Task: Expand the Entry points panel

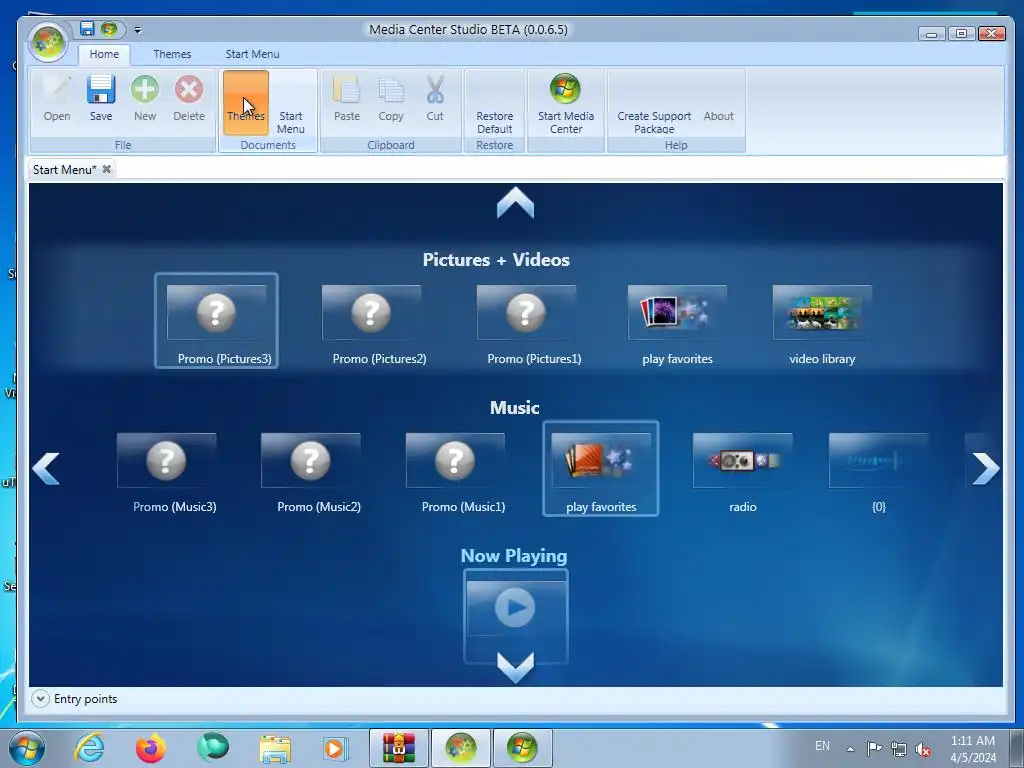Action: tap(40, 699)
